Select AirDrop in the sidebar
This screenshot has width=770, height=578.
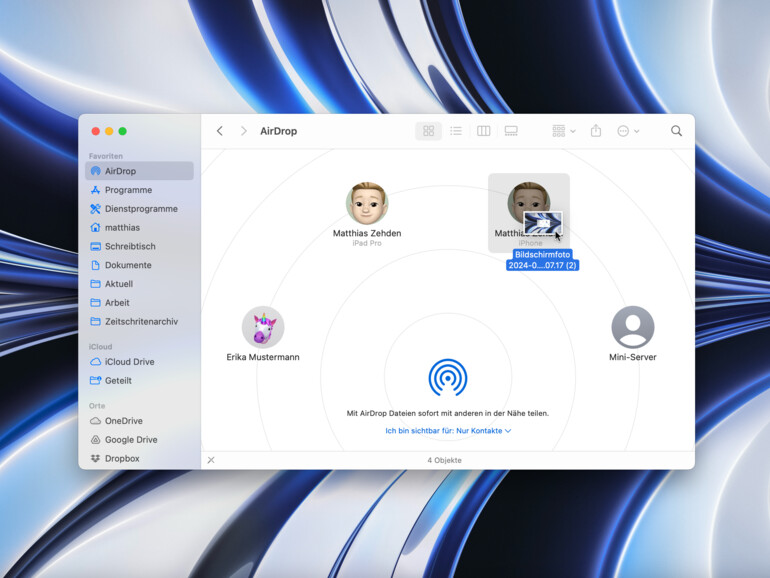pyautogui.click(x=139, y=171)
